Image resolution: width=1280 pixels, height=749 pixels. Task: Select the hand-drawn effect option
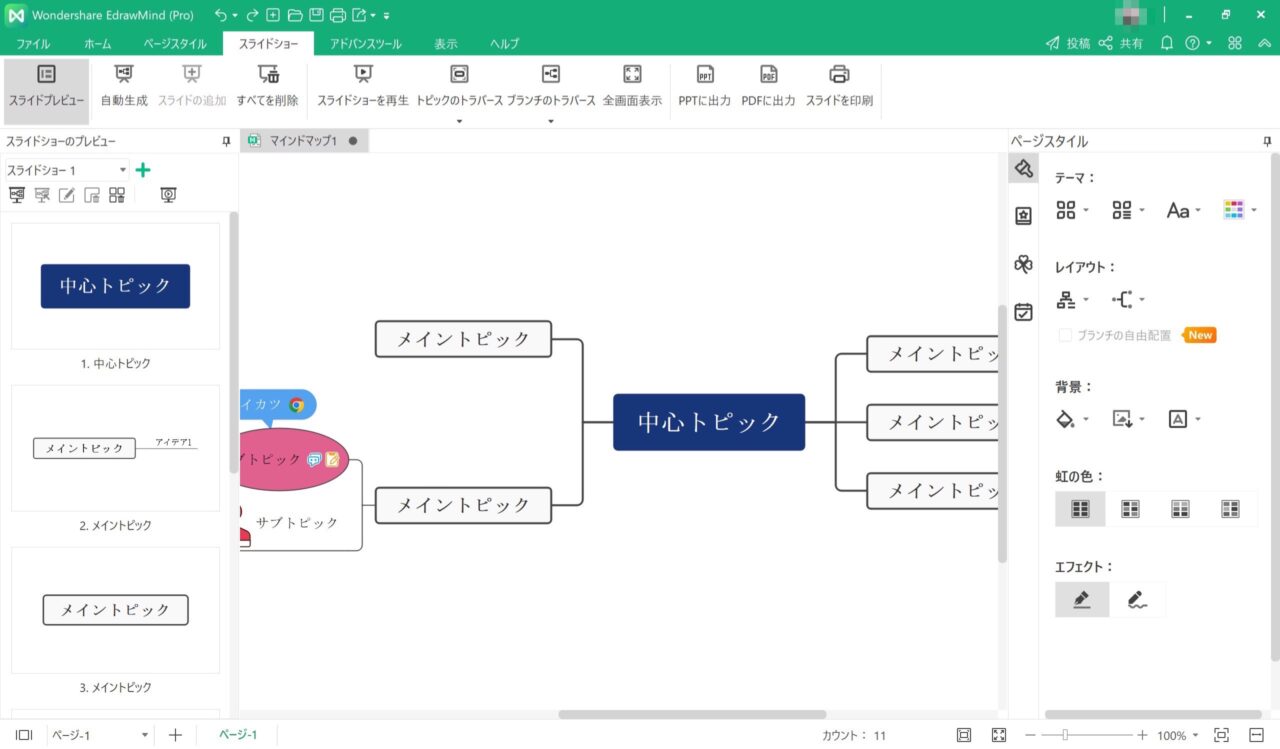coord(1137,599)
